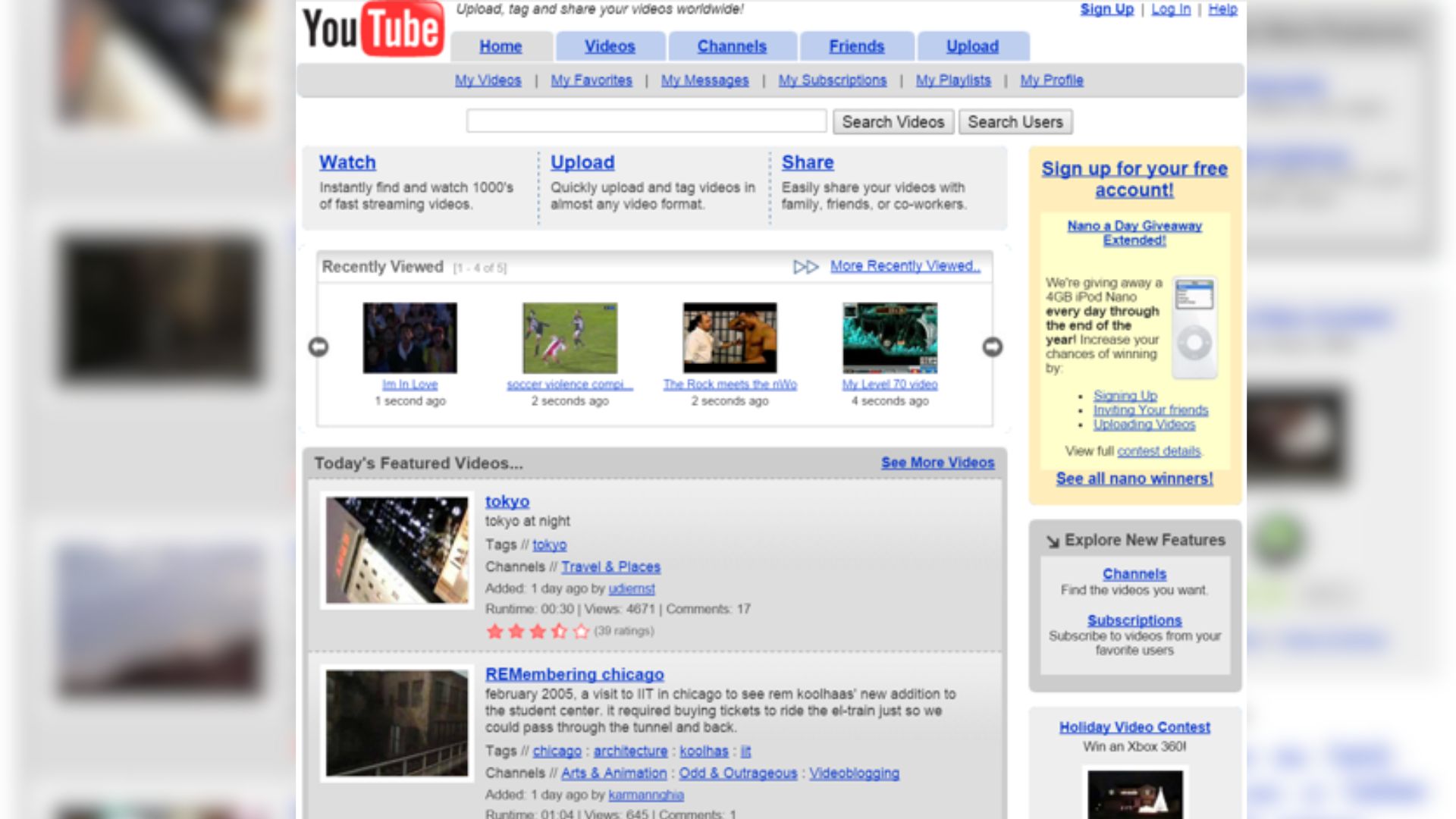Click the REMembering chicago title link
This screenshot has height=819, width=1456.
click(x=574, y=674)
